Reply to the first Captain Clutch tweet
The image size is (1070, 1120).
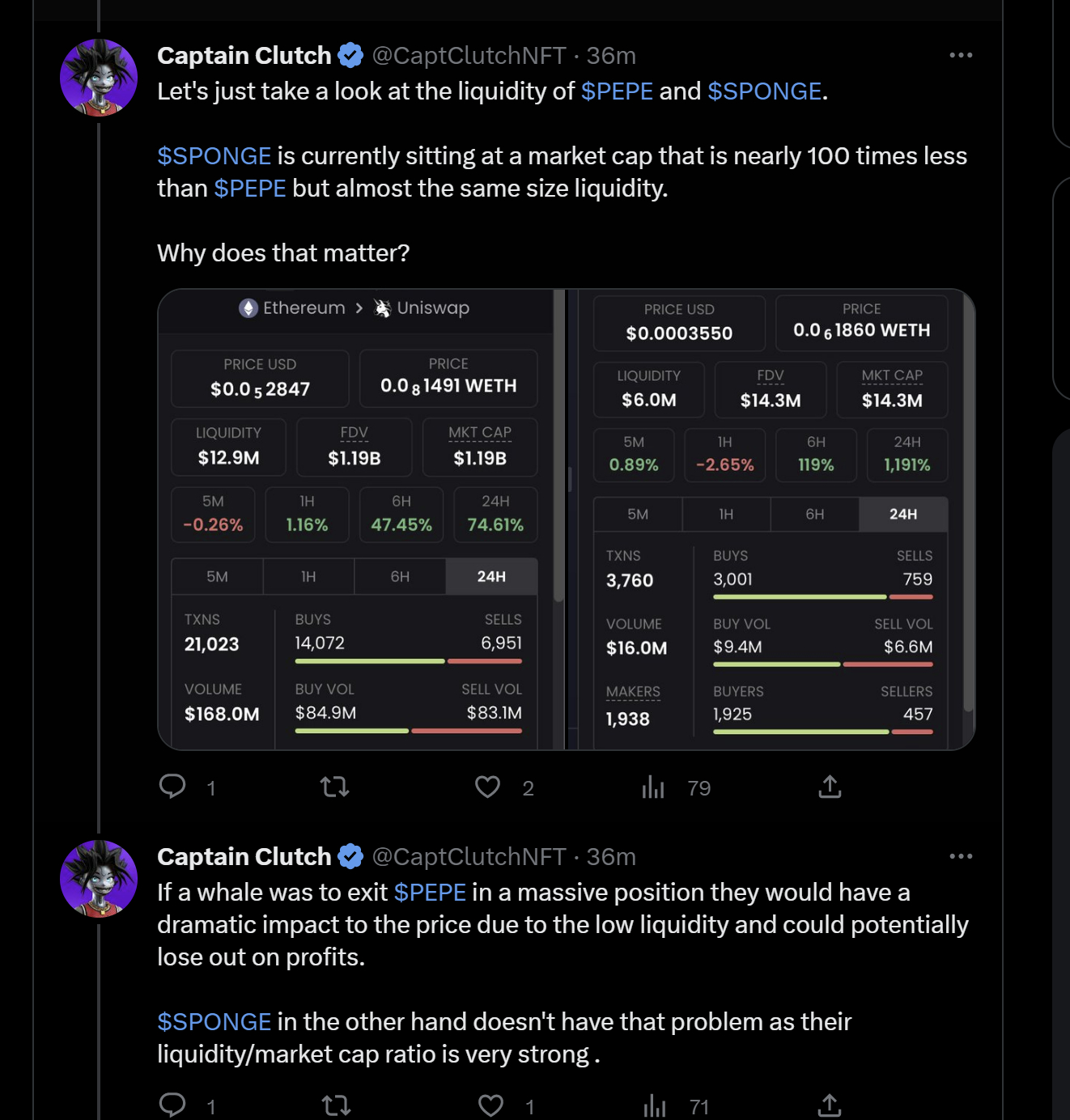pyautogui.click(x=172, y=787)
